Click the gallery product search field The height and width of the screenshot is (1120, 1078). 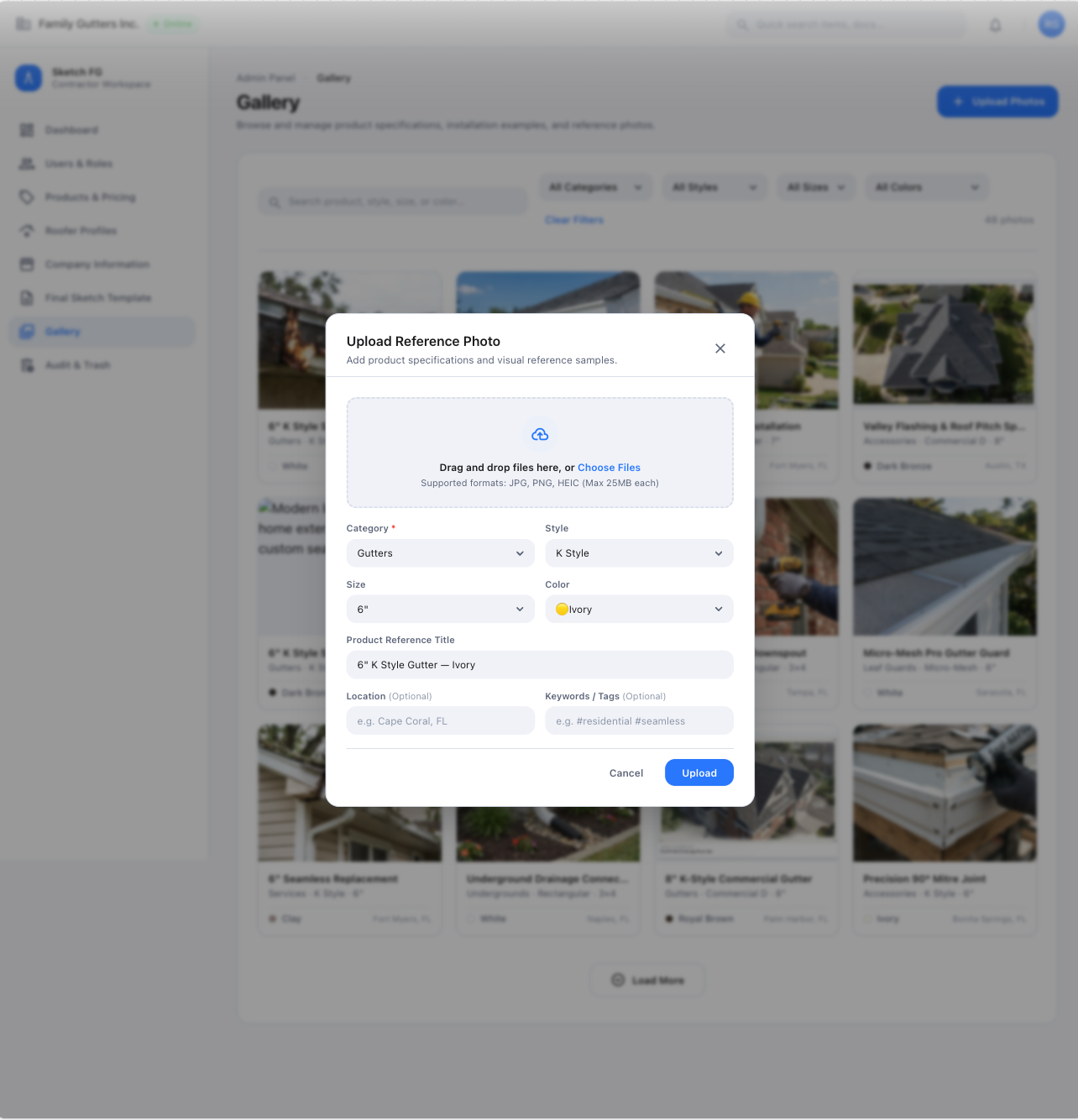(393, 201)
